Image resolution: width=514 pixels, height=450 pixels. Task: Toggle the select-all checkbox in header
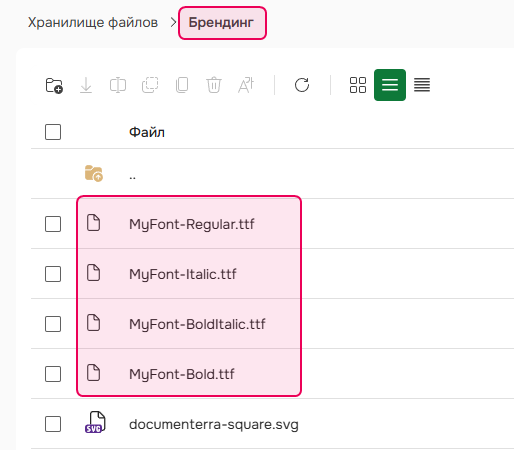point(53,132)
